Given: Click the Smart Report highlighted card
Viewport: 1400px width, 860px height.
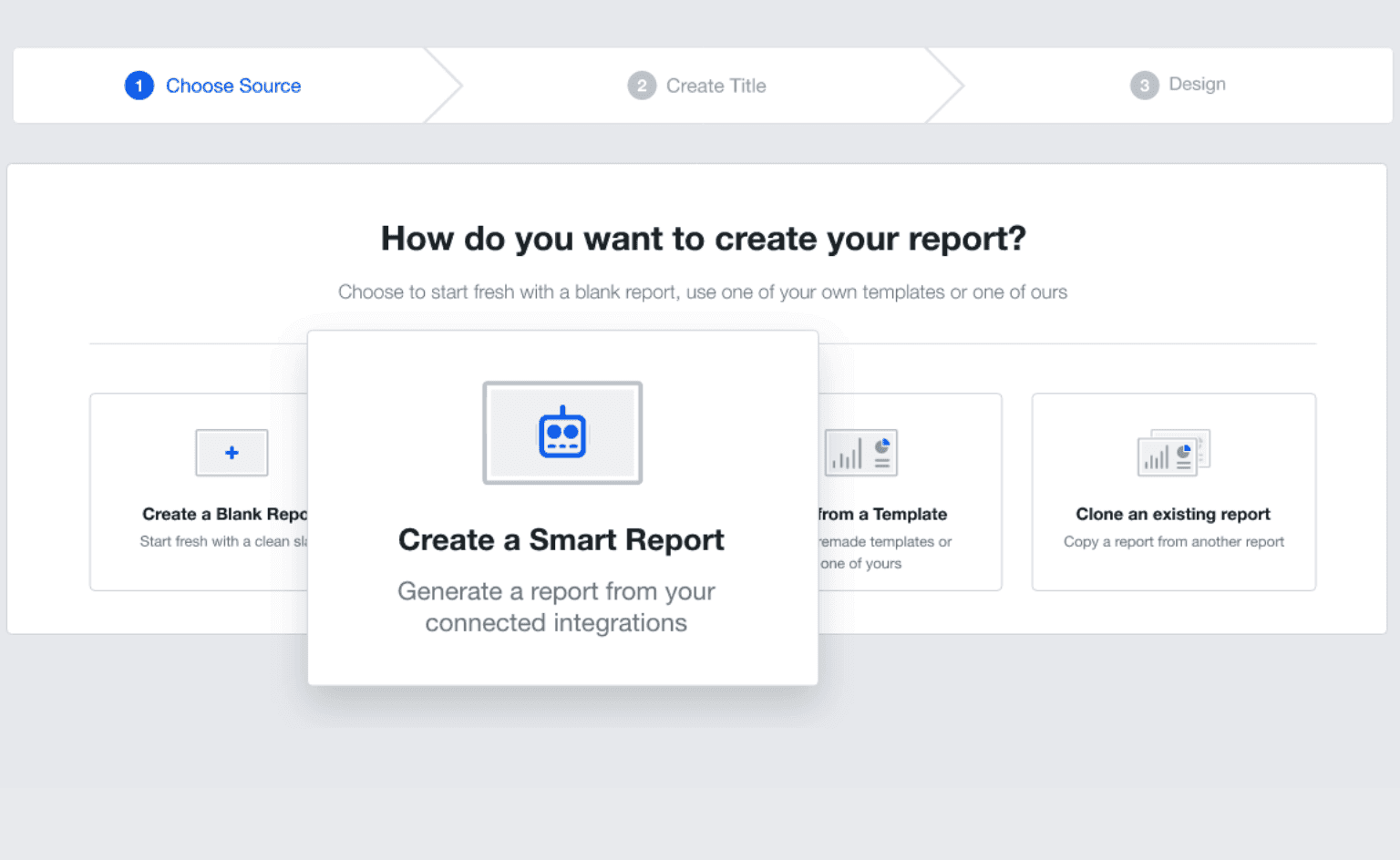Looking at the screenshot, I should pos(561,506).
